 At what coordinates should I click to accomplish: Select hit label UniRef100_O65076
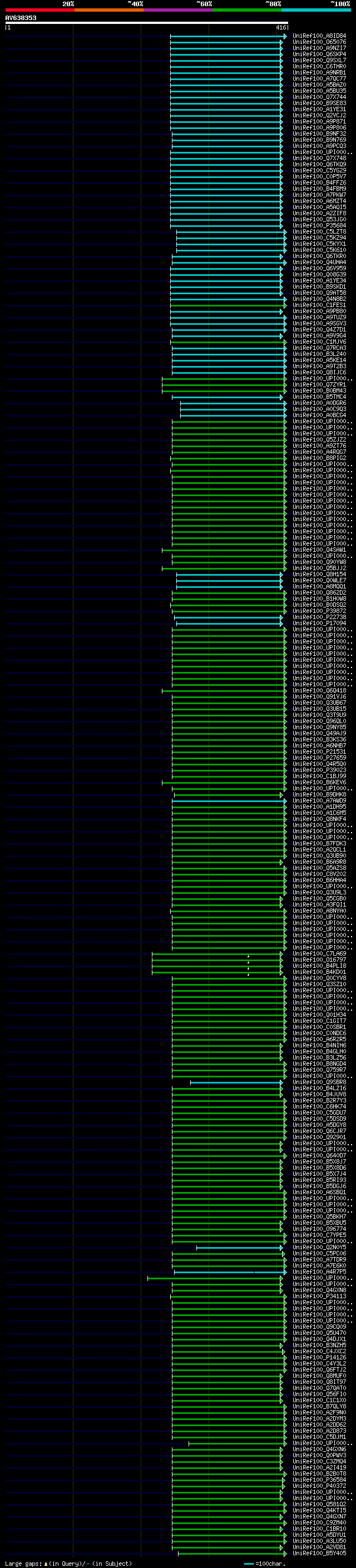(319, 42)
